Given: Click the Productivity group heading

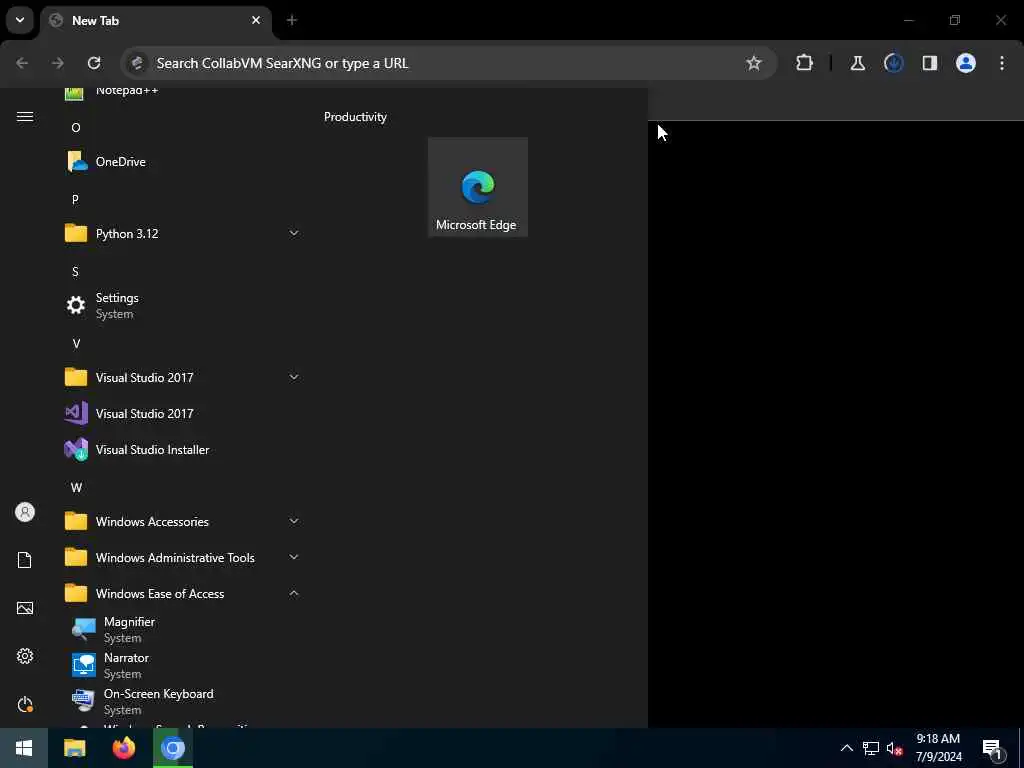Looking at the screenshot, I should (355, 117).
